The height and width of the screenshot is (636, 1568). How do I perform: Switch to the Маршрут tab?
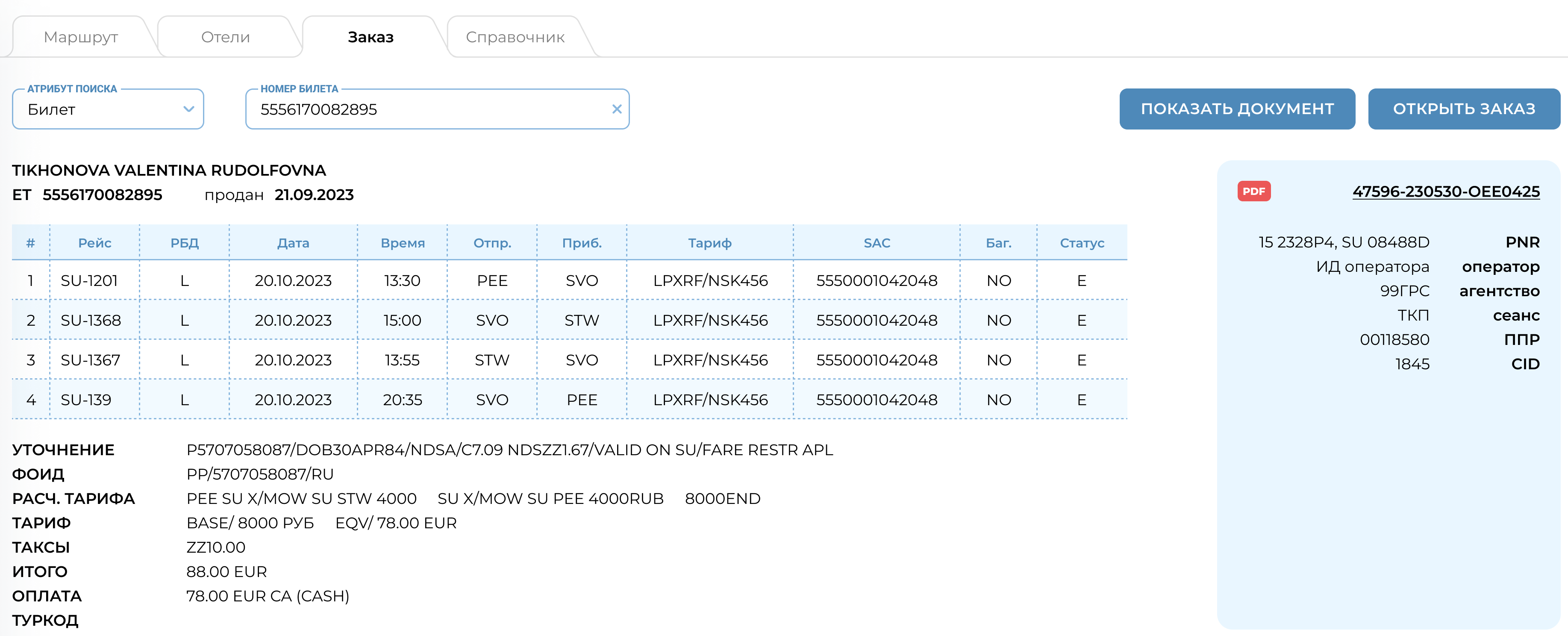pyautogui.click(x=81, y=37)
